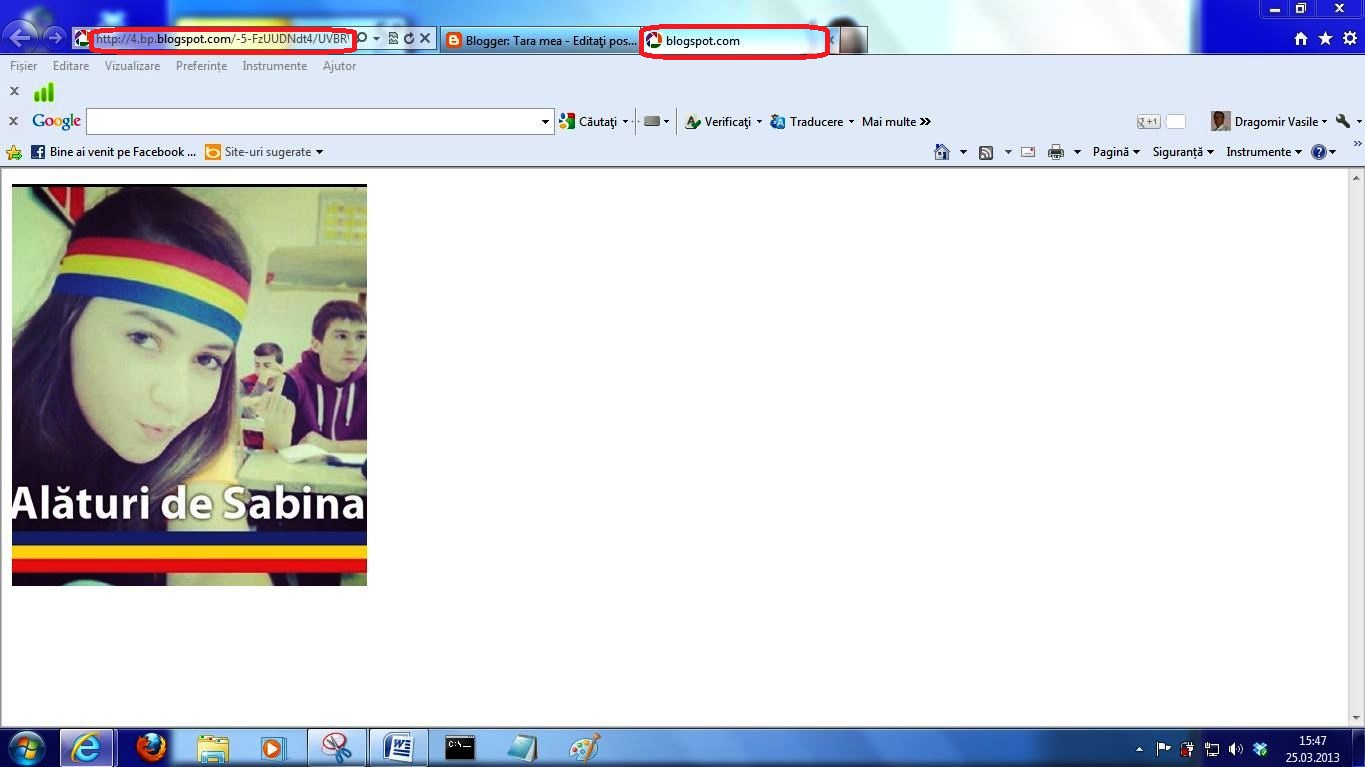Image resolution: width=1365 pixels, height=767 pixels.
Task: Go forward with the browser Forward arrow
Action: click(54, 38)
